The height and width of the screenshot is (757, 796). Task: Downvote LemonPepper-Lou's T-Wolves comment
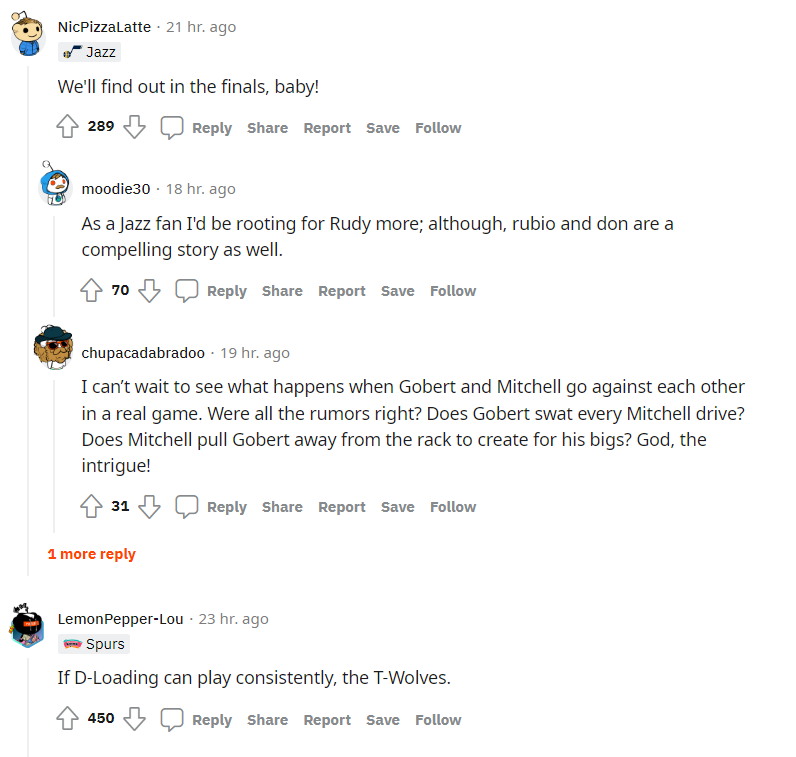[135, 719]
